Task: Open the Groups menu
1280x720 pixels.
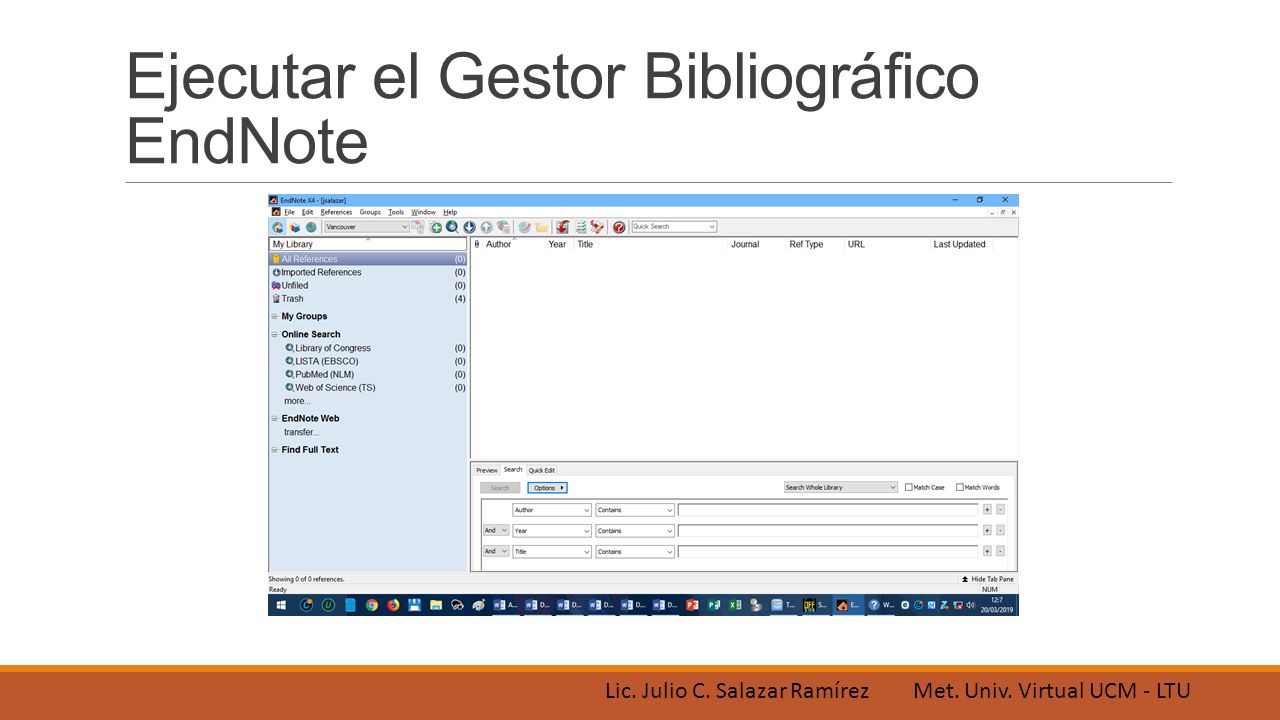Action: click(x=370, y=212)
